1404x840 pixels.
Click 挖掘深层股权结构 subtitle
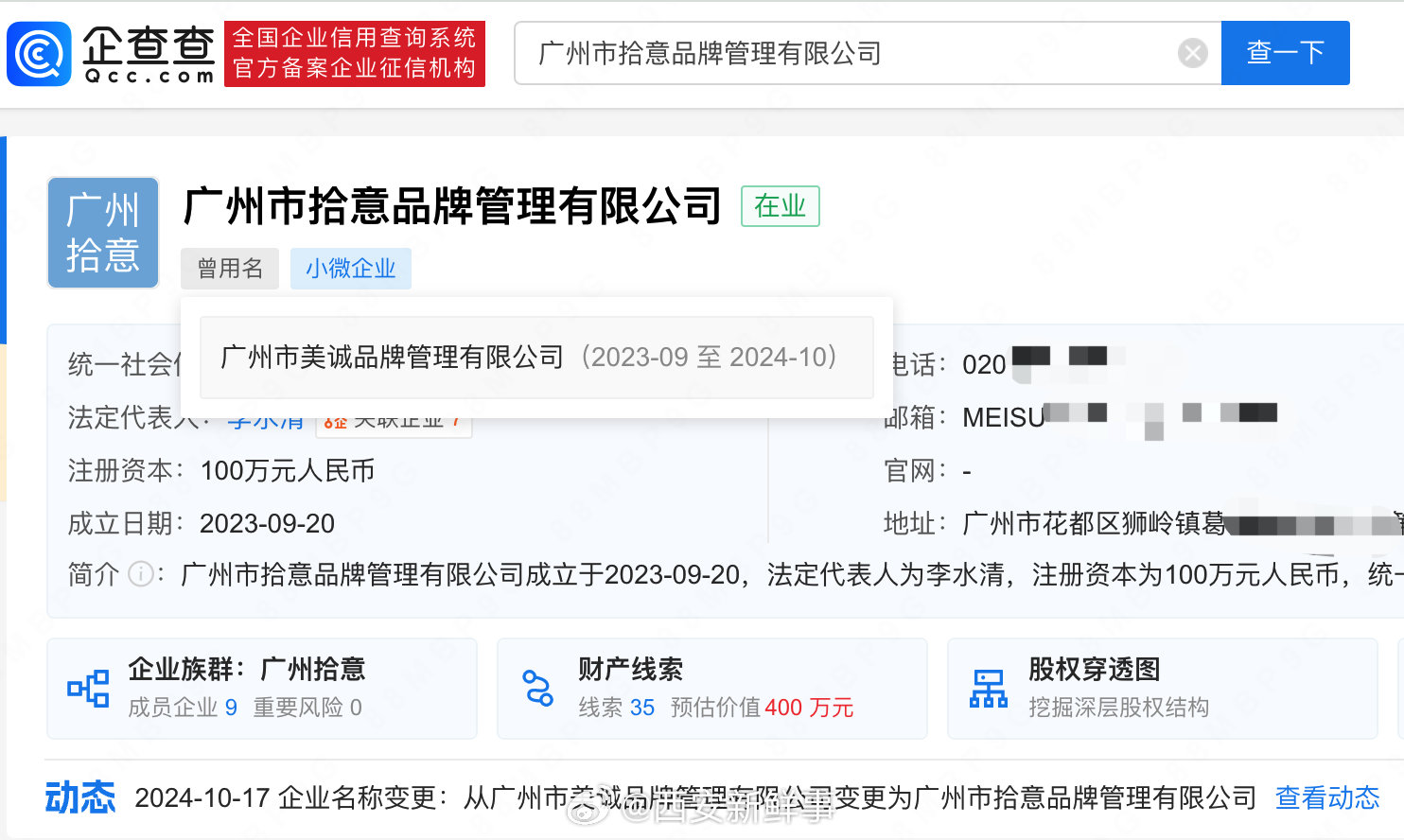(1119, 708)
